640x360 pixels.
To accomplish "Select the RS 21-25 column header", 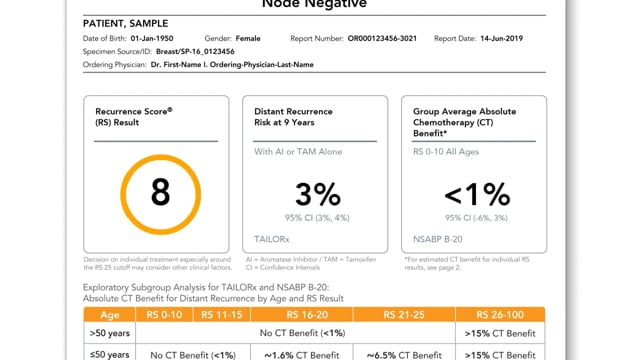I will click(x=404, y=315).
